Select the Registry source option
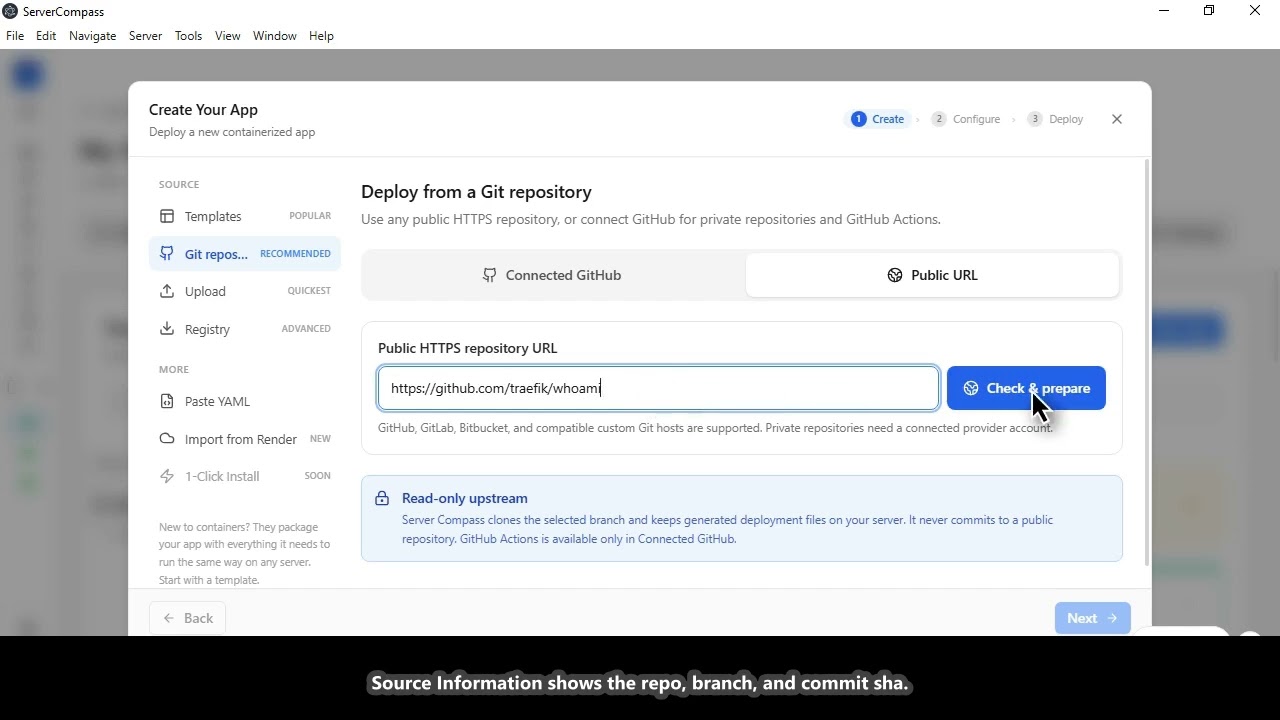 tap(245, 329)
